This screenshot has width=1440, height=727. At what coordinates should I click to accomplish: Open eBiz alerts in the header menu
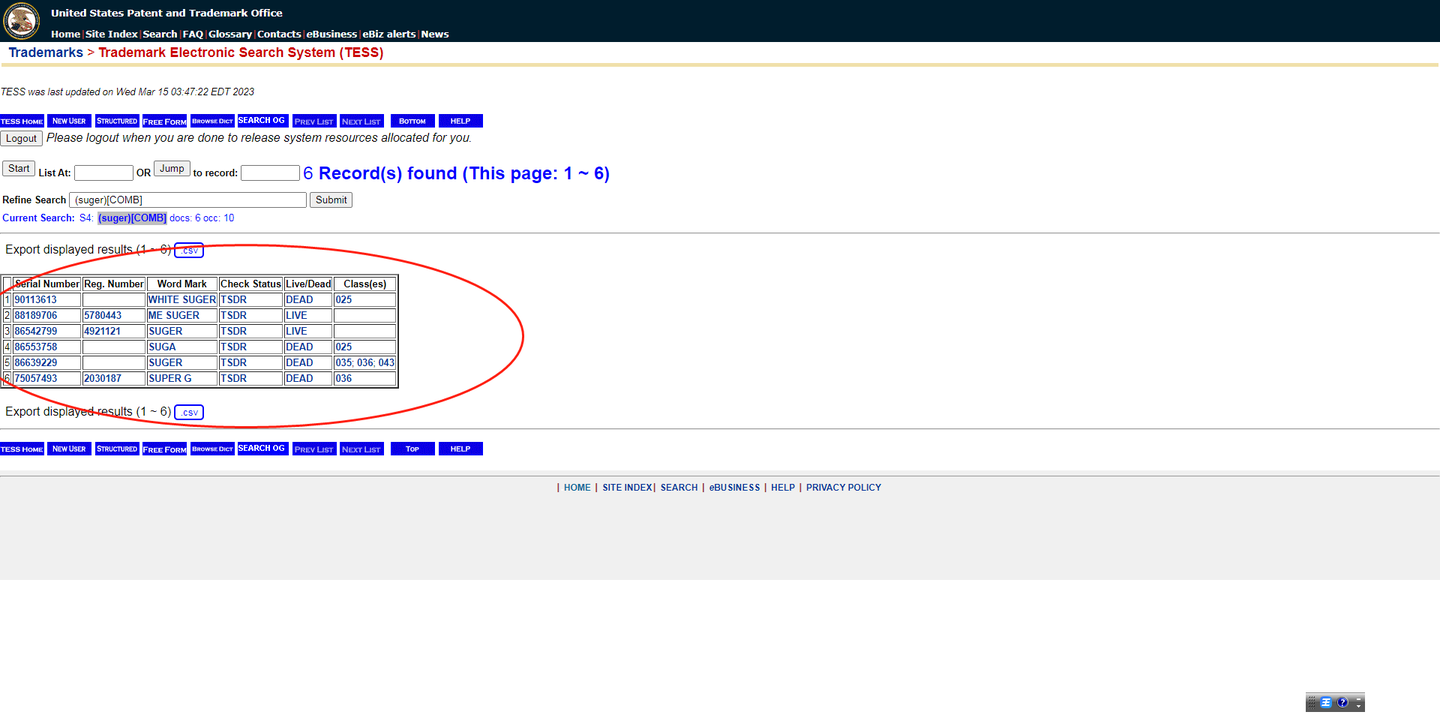pos(389,34)
